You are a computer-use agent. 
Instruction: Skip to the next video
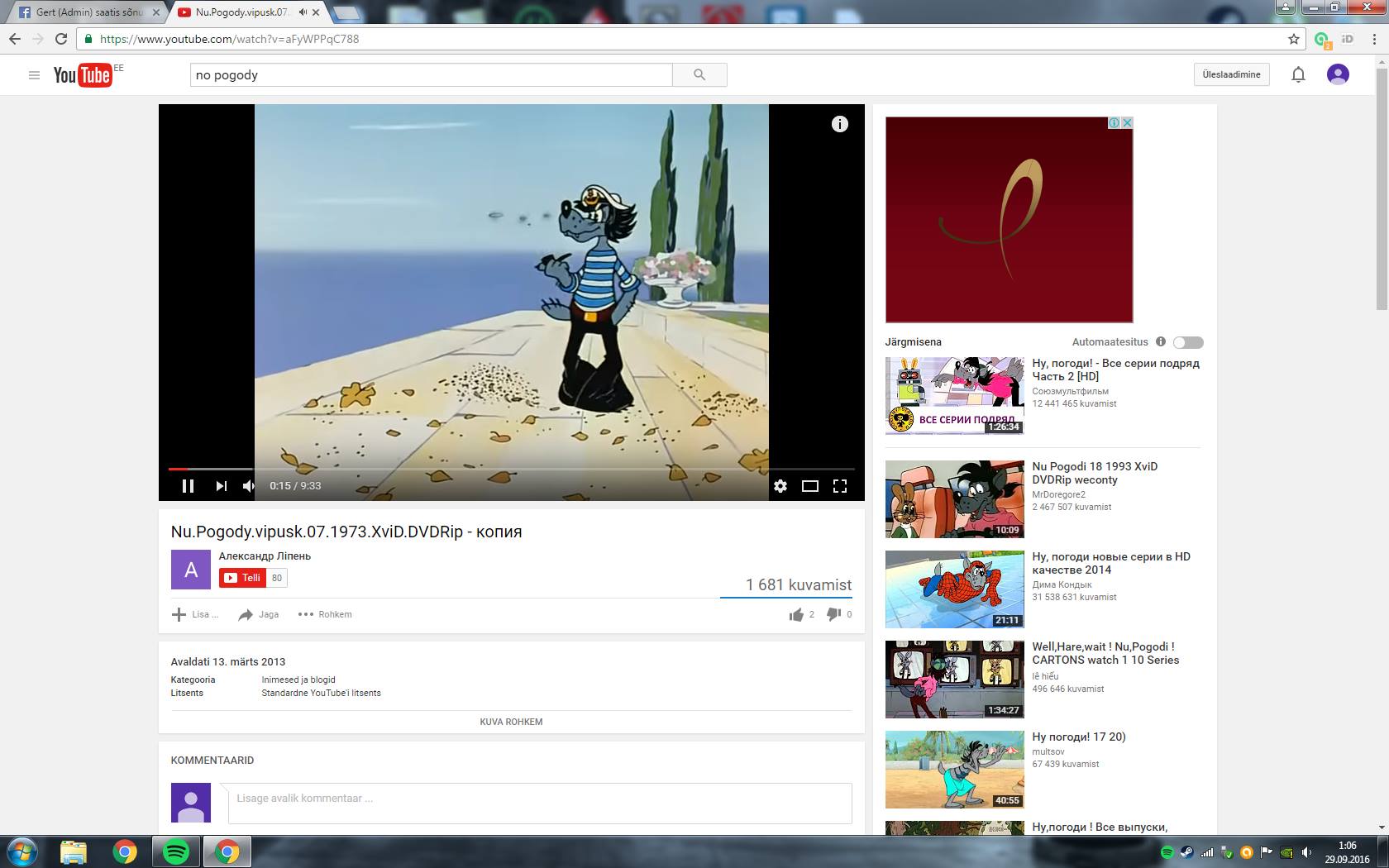[221, 486]
